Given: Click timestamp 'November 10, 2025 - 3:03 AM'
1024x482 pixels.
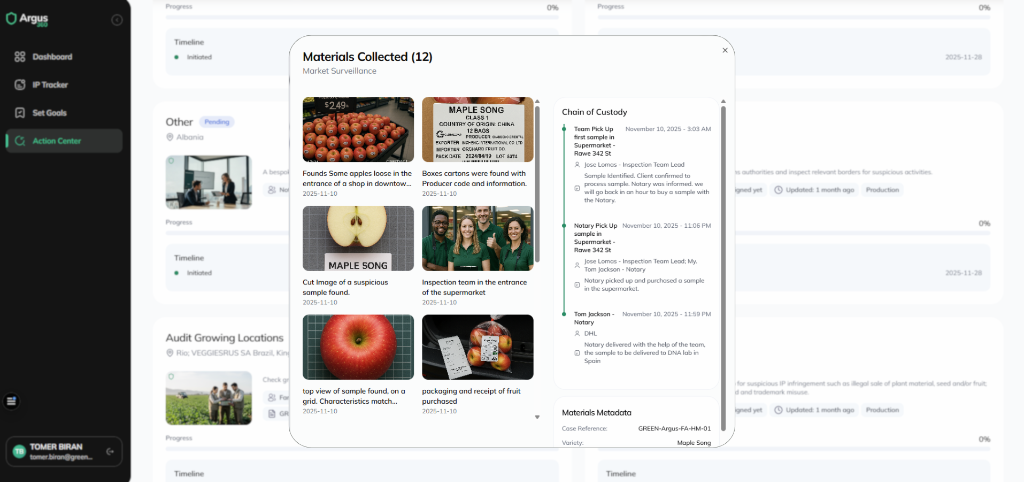Looking at the screenshot, I should point(668,129).
